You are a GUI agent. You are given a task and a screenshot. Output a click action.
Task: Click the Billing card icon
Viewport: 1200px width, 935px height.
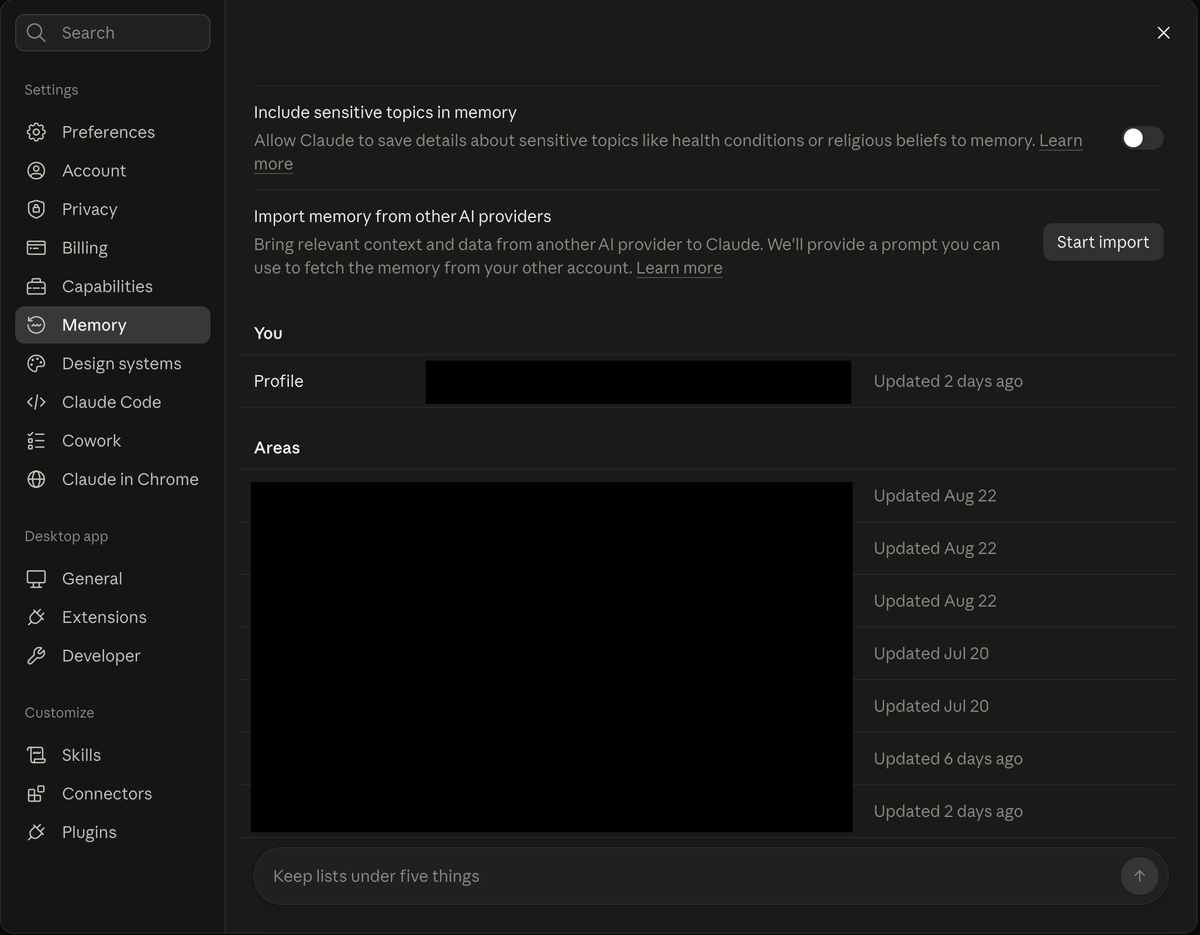coord(36,248)
